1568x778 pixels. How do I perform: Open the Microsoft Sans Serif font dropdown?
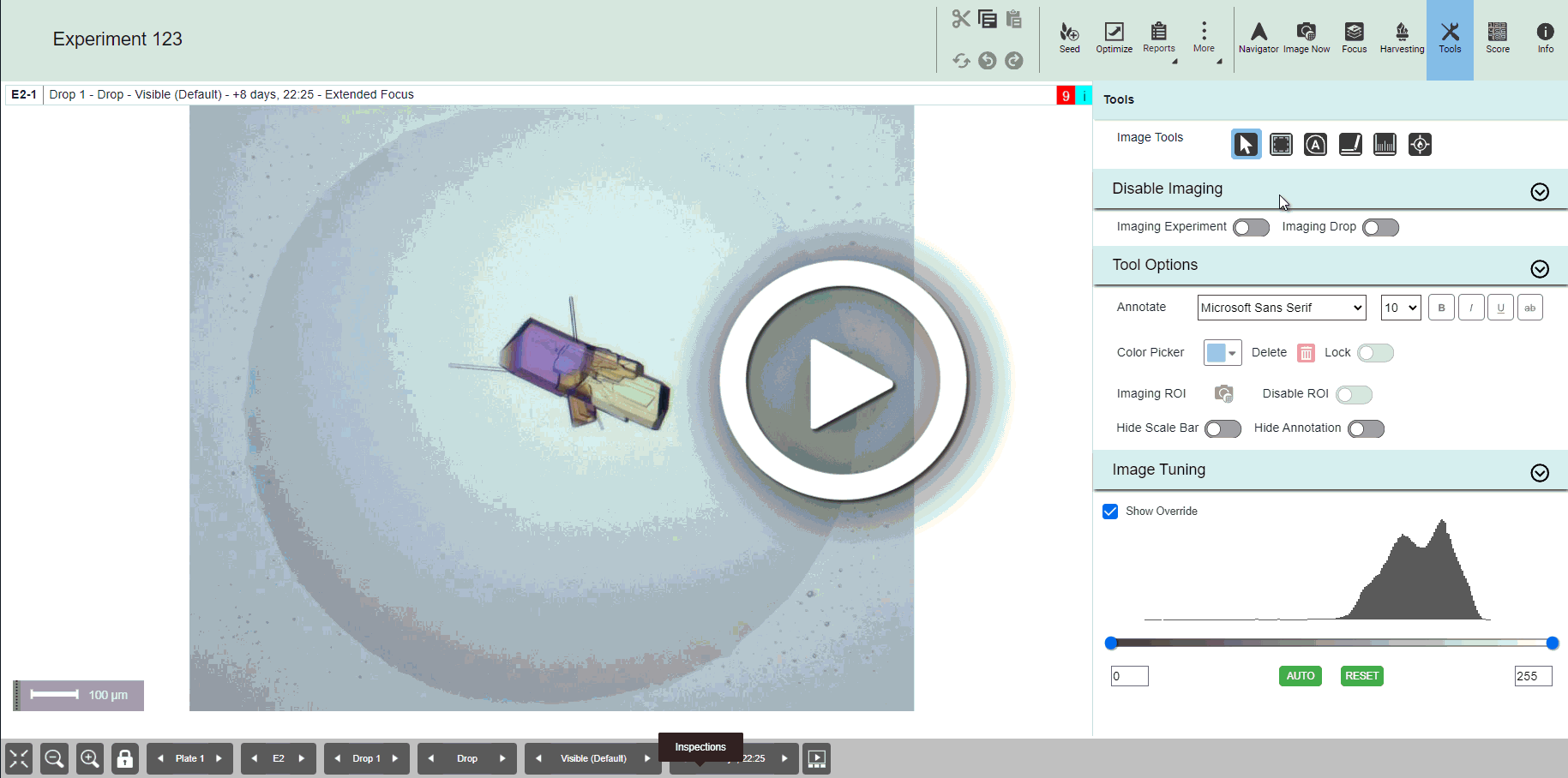click(x=1281, y=308)
